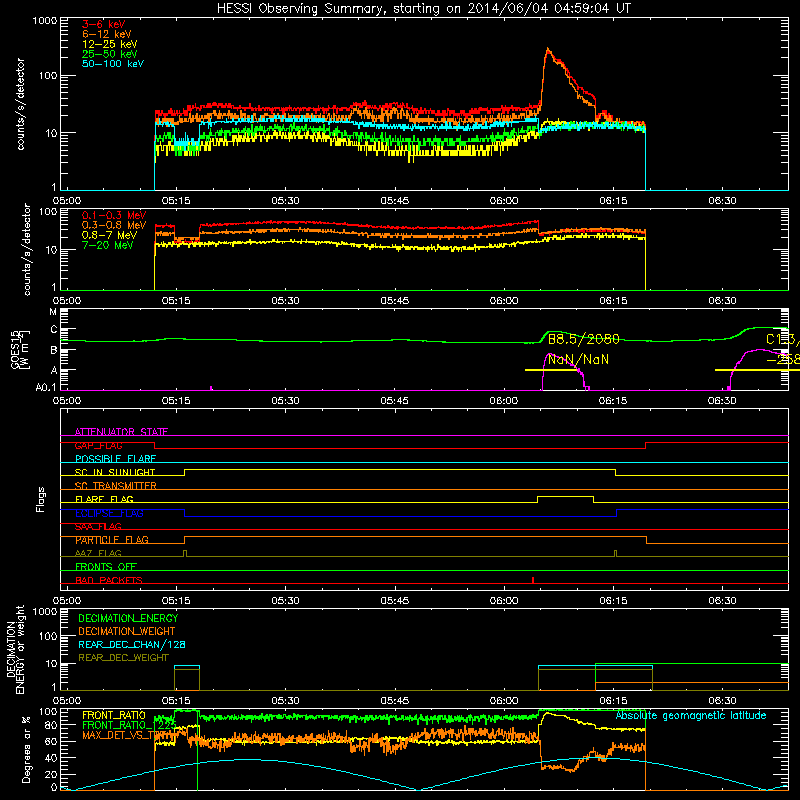This screenshot has width=800, height=800.
Task: Click the 05:30 tick label under top panel
Action: [285, 201]
